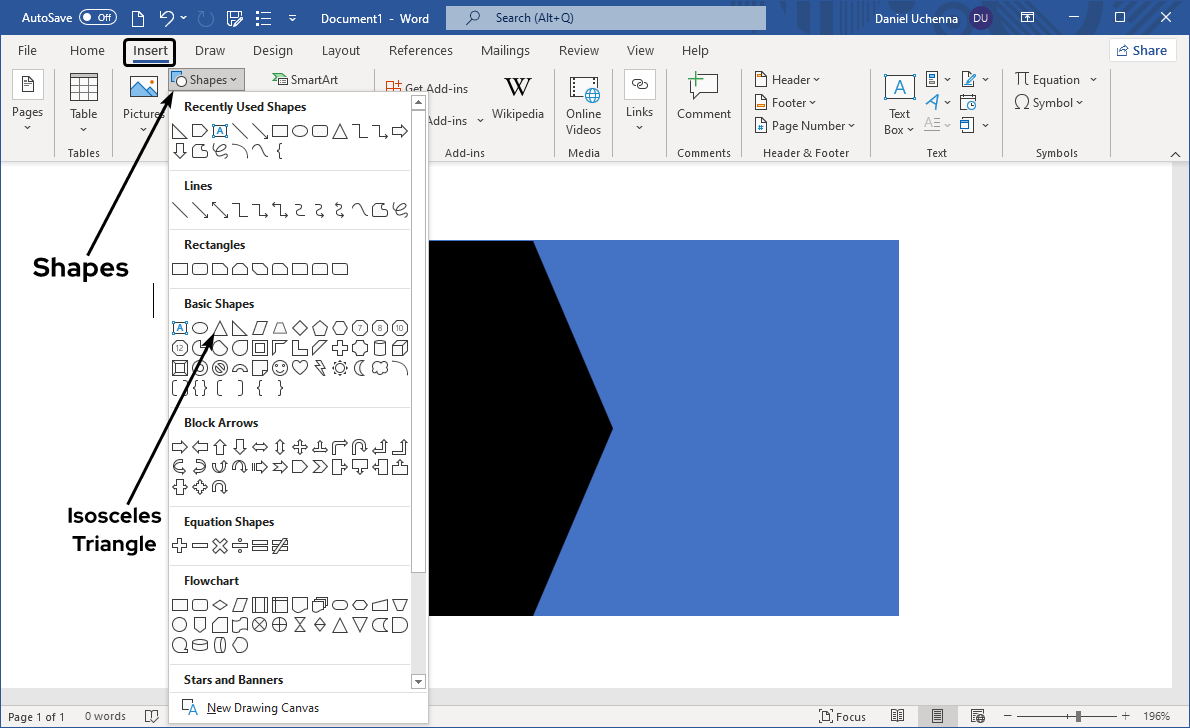Enable Focus mode in status bar
The width and height of the screenshot is (1190, 728).
coord(842,716)
